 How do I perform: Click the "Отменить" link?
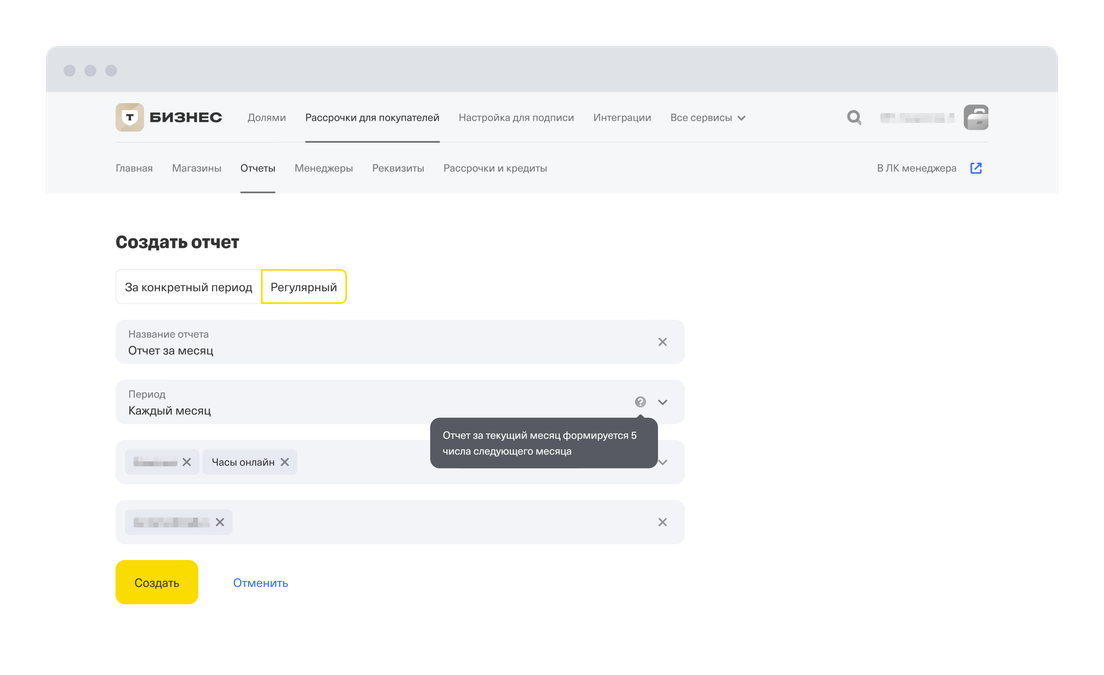[260, 583]
